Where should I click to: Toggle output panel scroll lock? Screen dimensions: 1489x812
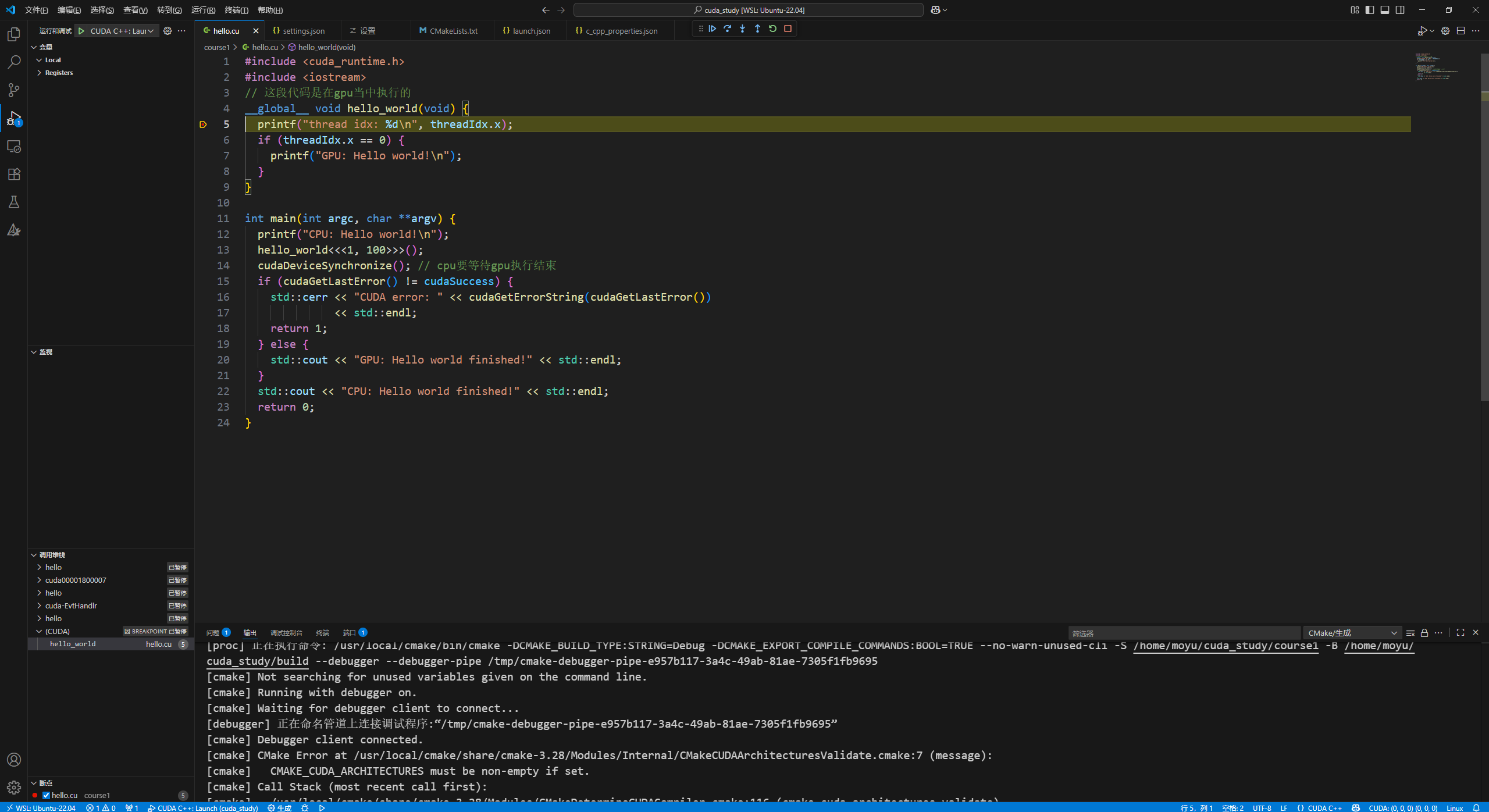click(x=1424, y=633)
